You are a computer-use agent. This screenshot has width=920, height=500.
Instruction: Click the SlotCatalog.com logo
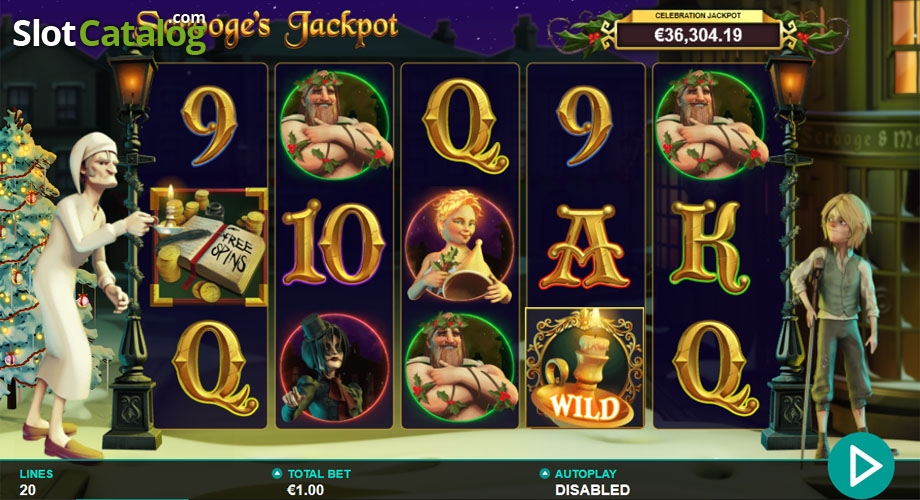coord(110,31)
